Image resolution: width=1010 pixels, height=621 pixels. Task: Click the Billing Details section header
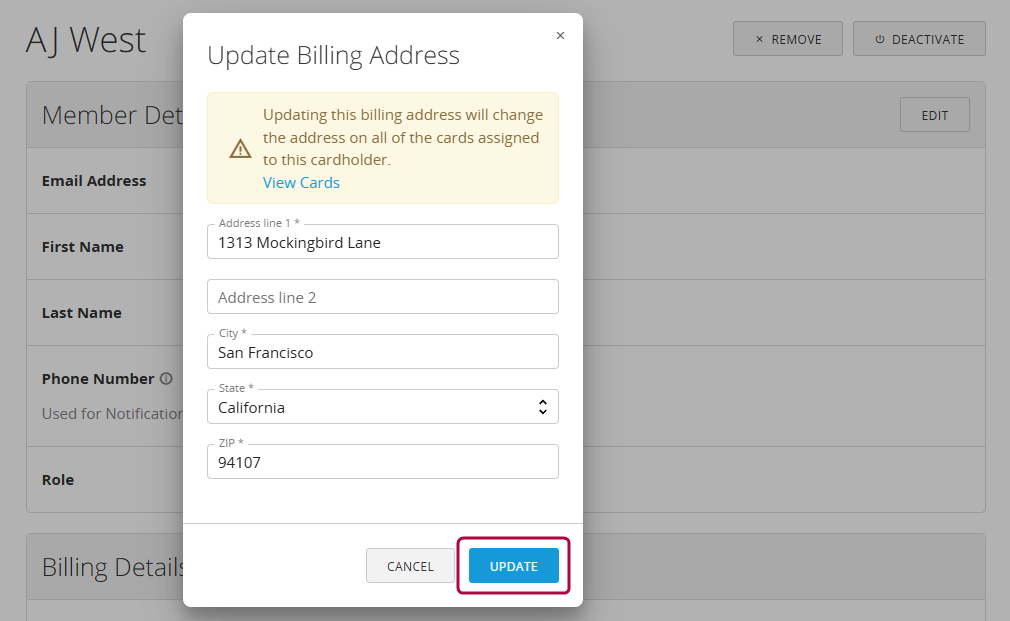[x=113, y=567]
